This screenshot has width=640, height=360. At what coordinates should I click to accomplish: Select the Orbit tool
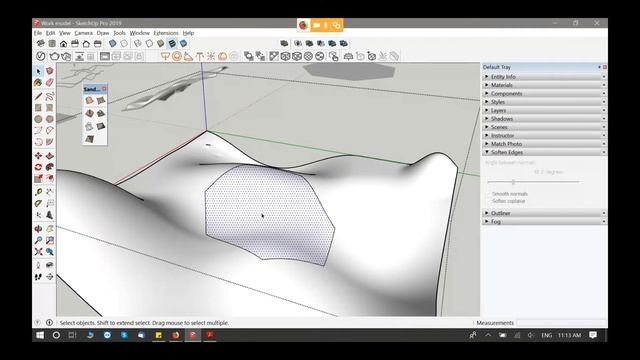[38, 229]
